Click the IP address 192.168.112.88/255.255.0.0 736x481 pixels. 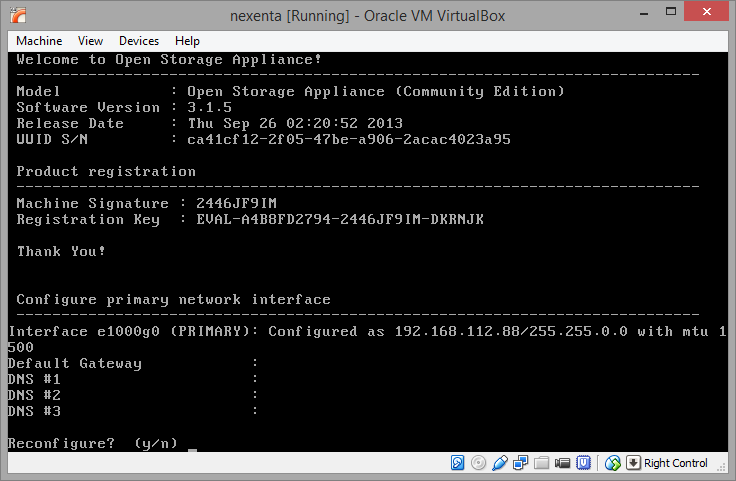511,331
